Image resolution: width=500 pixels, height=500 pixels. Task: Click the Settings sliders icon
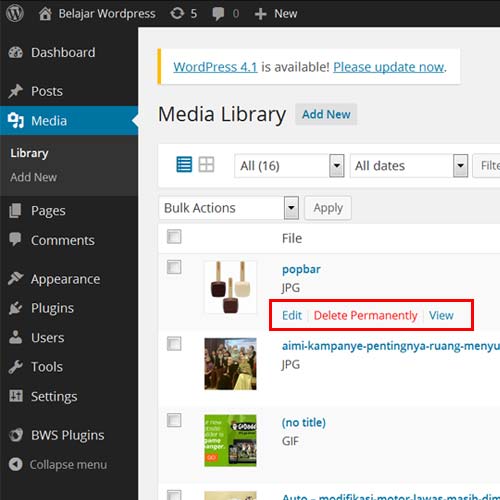[x=16, y=396]
